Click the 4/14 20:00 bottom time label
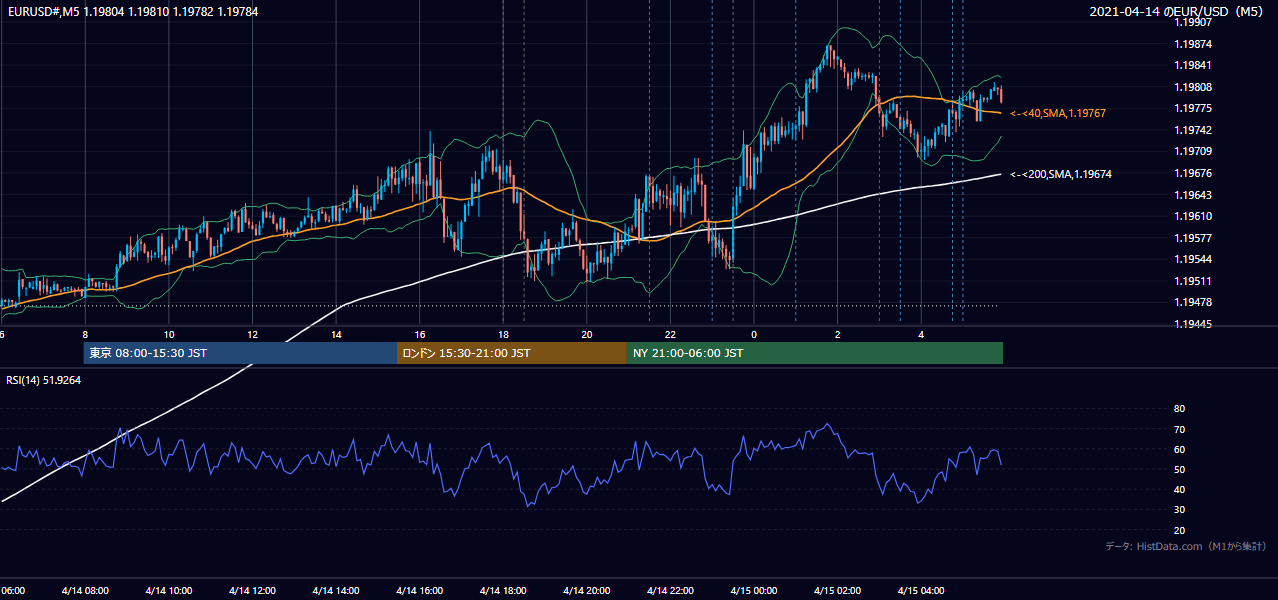 (586, 591)
